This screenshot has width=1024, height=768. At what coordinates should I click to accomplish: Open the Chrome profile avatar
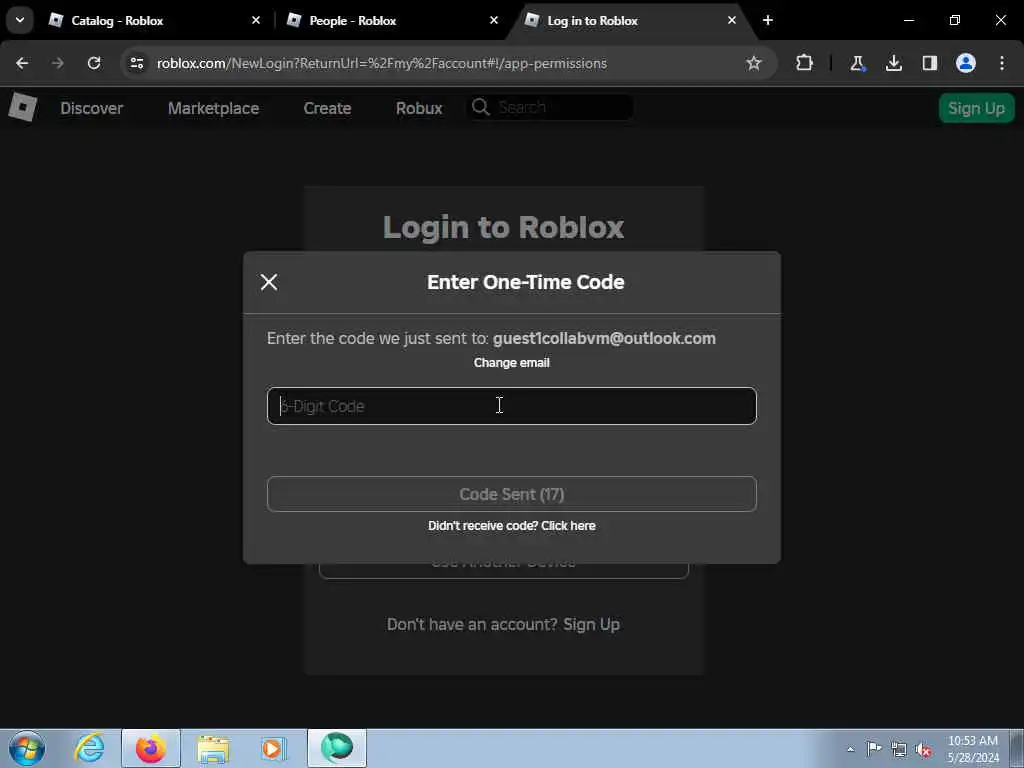click(x=966, y=63)
